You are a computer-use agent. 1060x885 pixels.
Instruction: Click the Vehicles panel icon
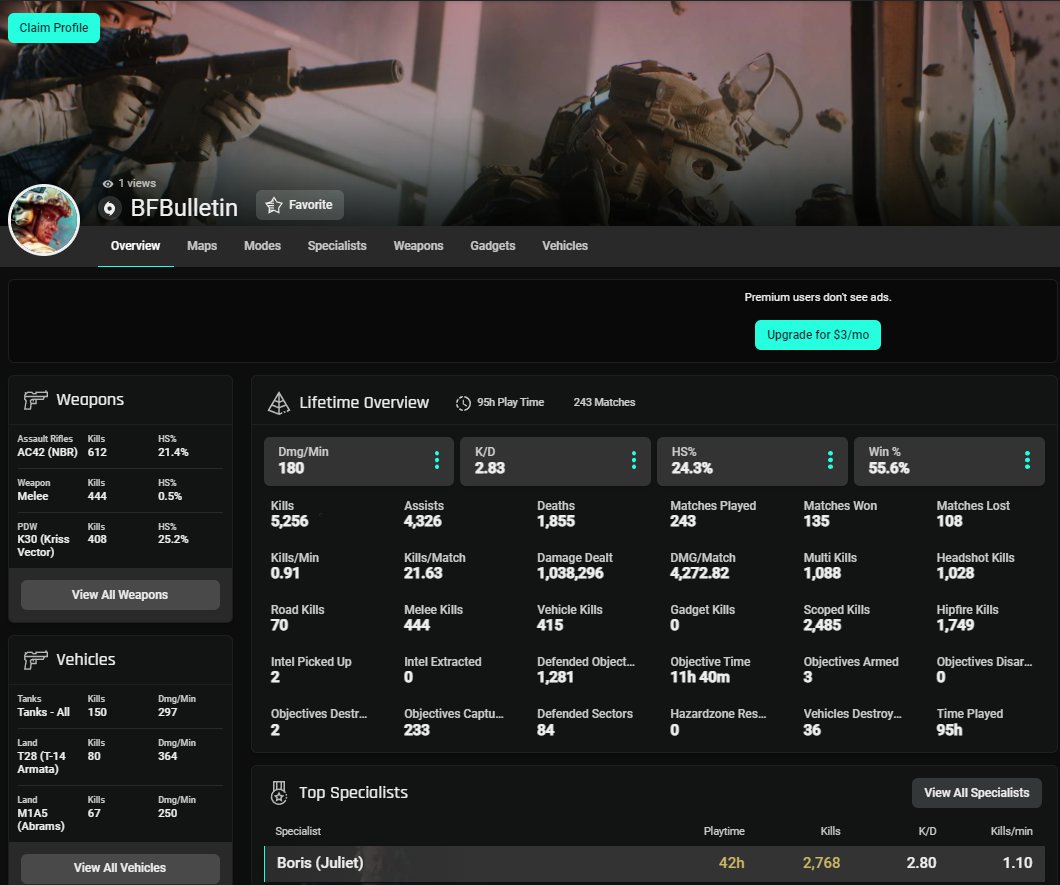(x=35, y=659)
